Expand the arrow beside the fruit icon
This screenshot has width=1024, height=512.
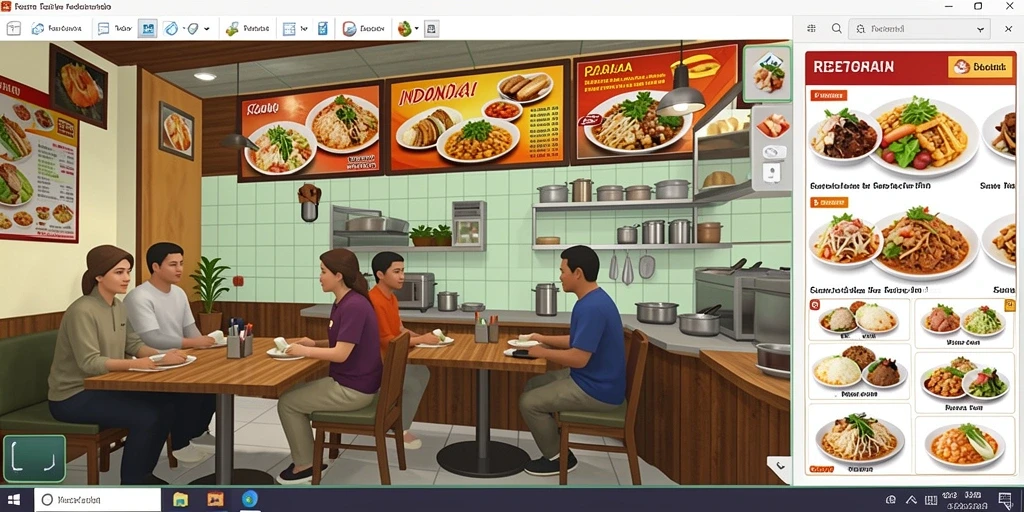pyautogui.click(x=417, y=29)
